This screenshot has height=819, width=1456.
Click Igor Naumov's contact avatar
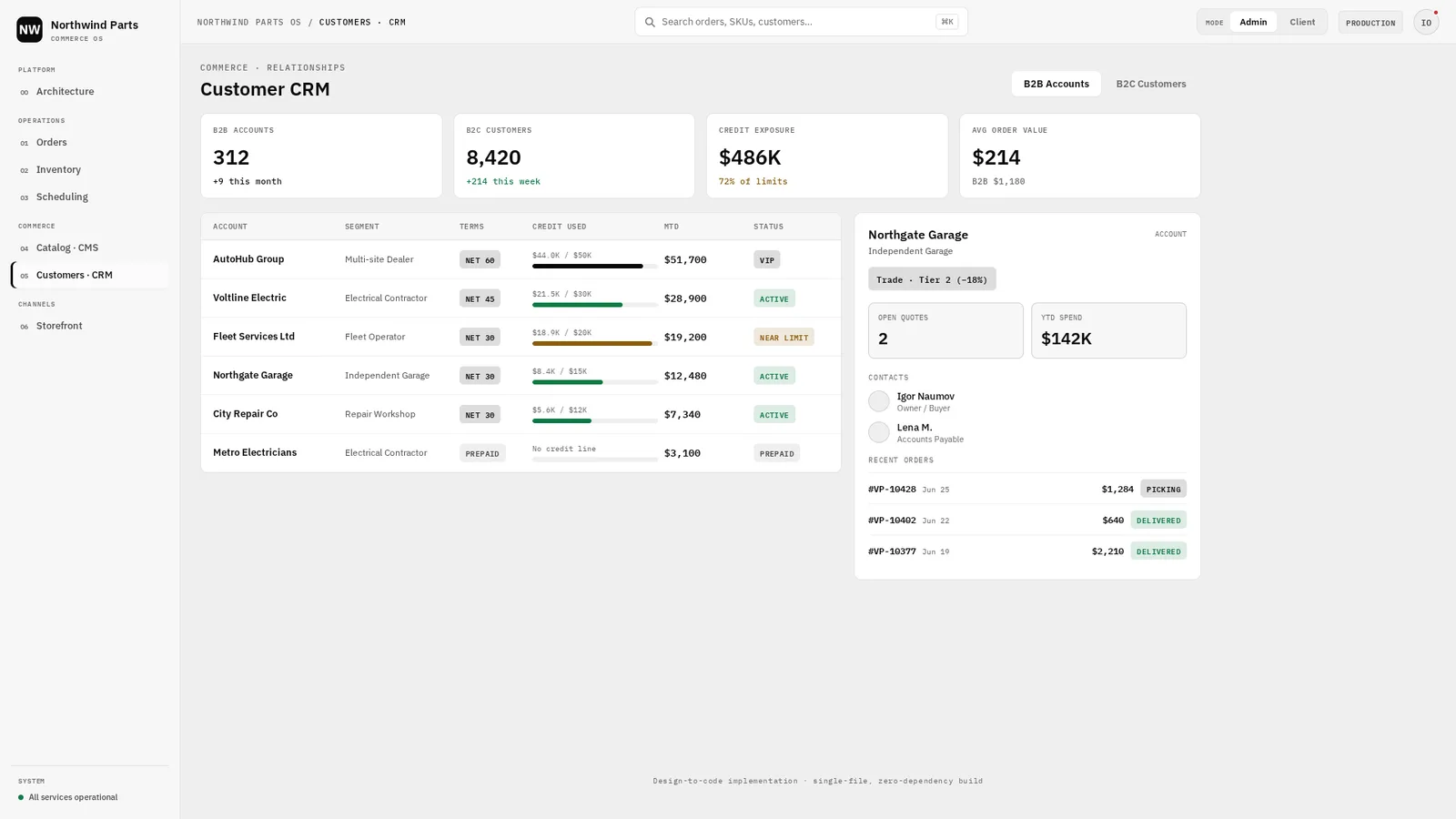(878, 401)
